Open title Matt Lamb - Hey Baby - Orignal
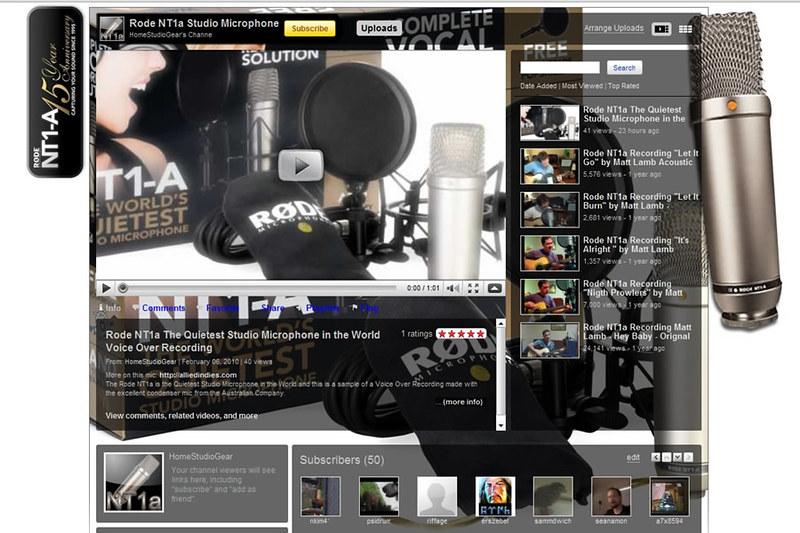This screenshot has width=800, height=533. point(637,332)
